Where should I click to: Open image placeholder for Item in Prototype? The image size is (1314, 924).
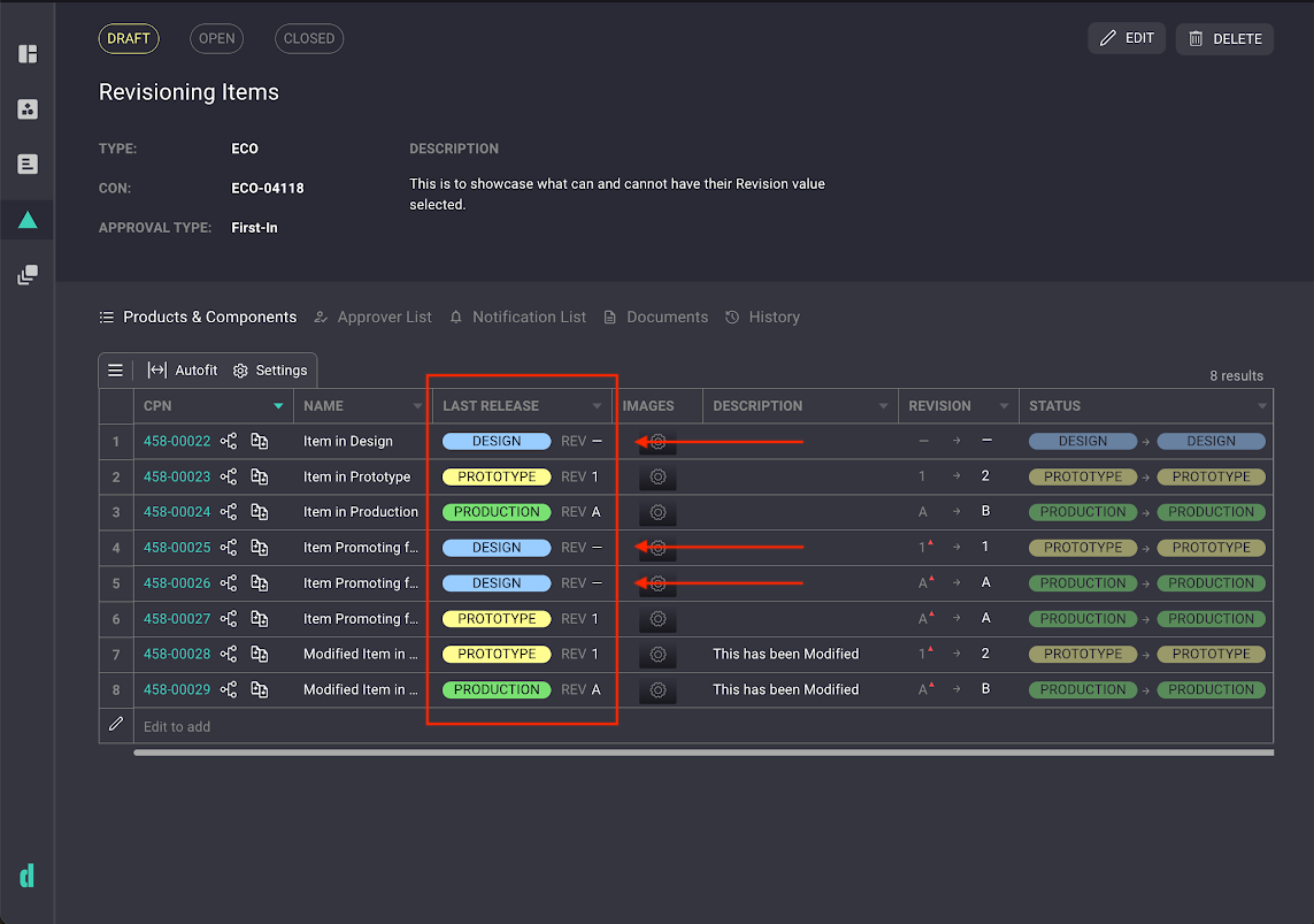pos(657,477)
